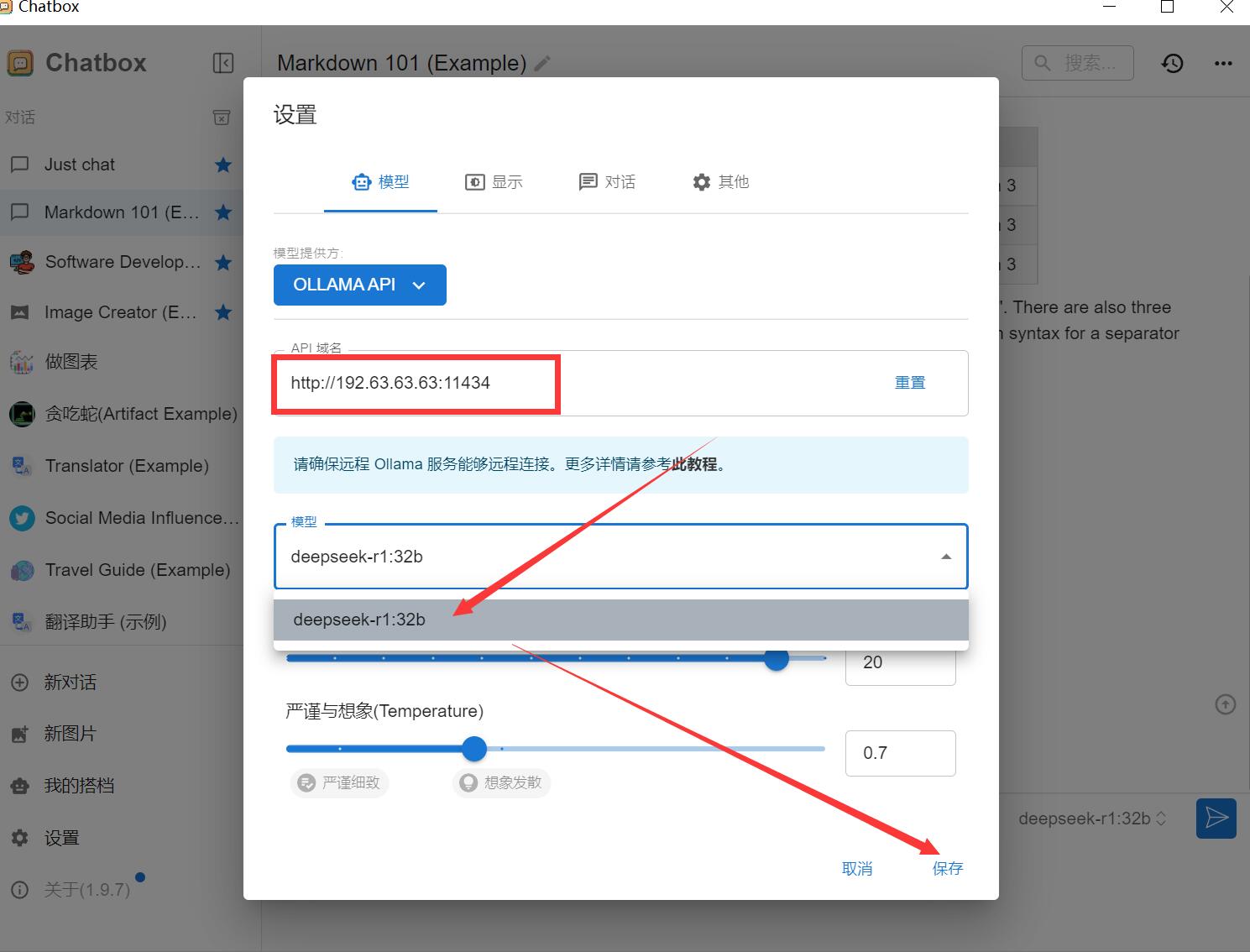Choose the 想象发散 preset chip
This screenshot has height=952, width=1250.
click(502, 783)
